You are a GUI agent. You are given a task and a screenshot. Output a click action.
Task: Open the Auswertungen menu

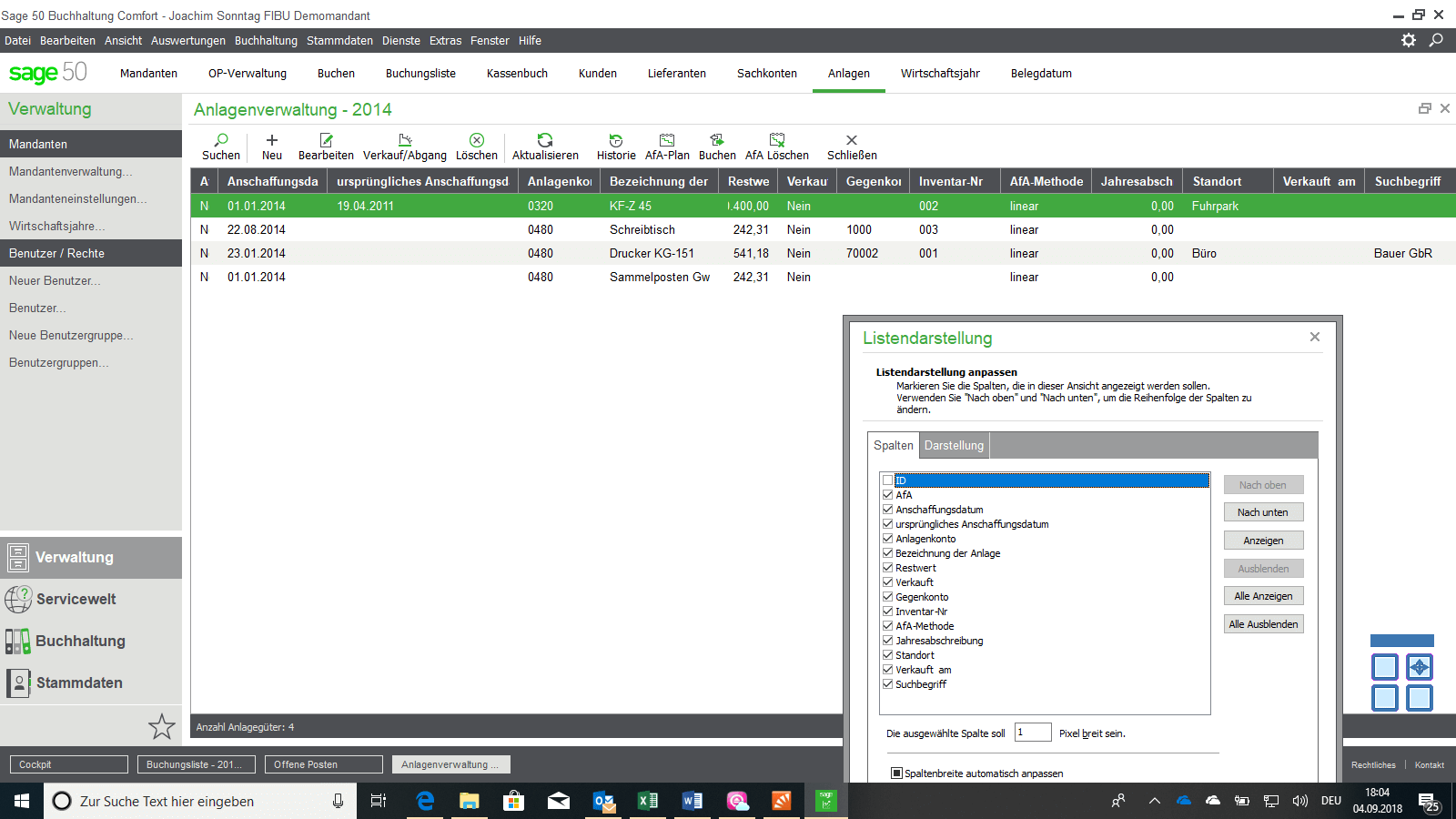187,41
